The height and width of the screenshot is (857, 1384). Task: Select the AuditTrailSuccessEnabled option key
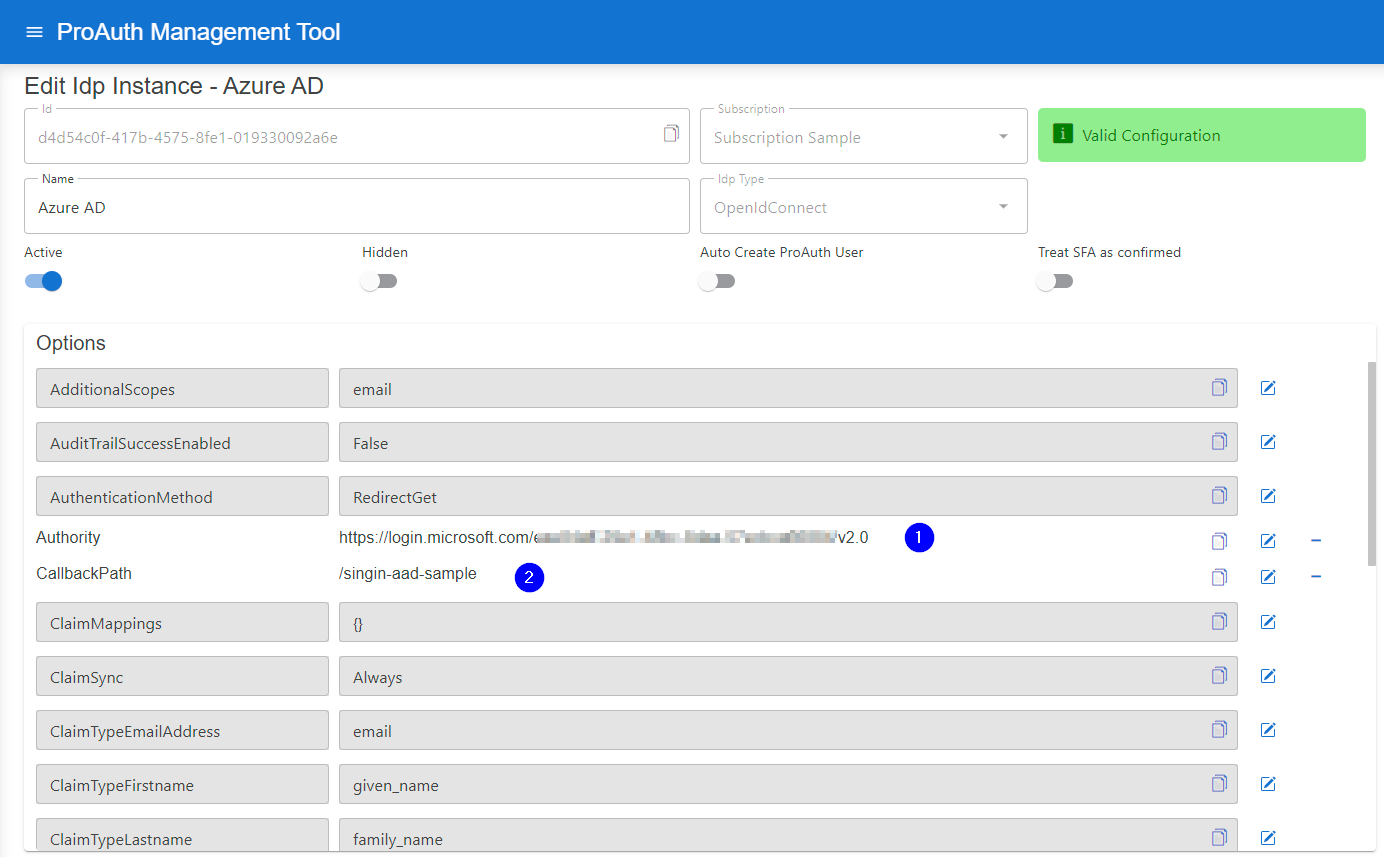coord(182,441)
